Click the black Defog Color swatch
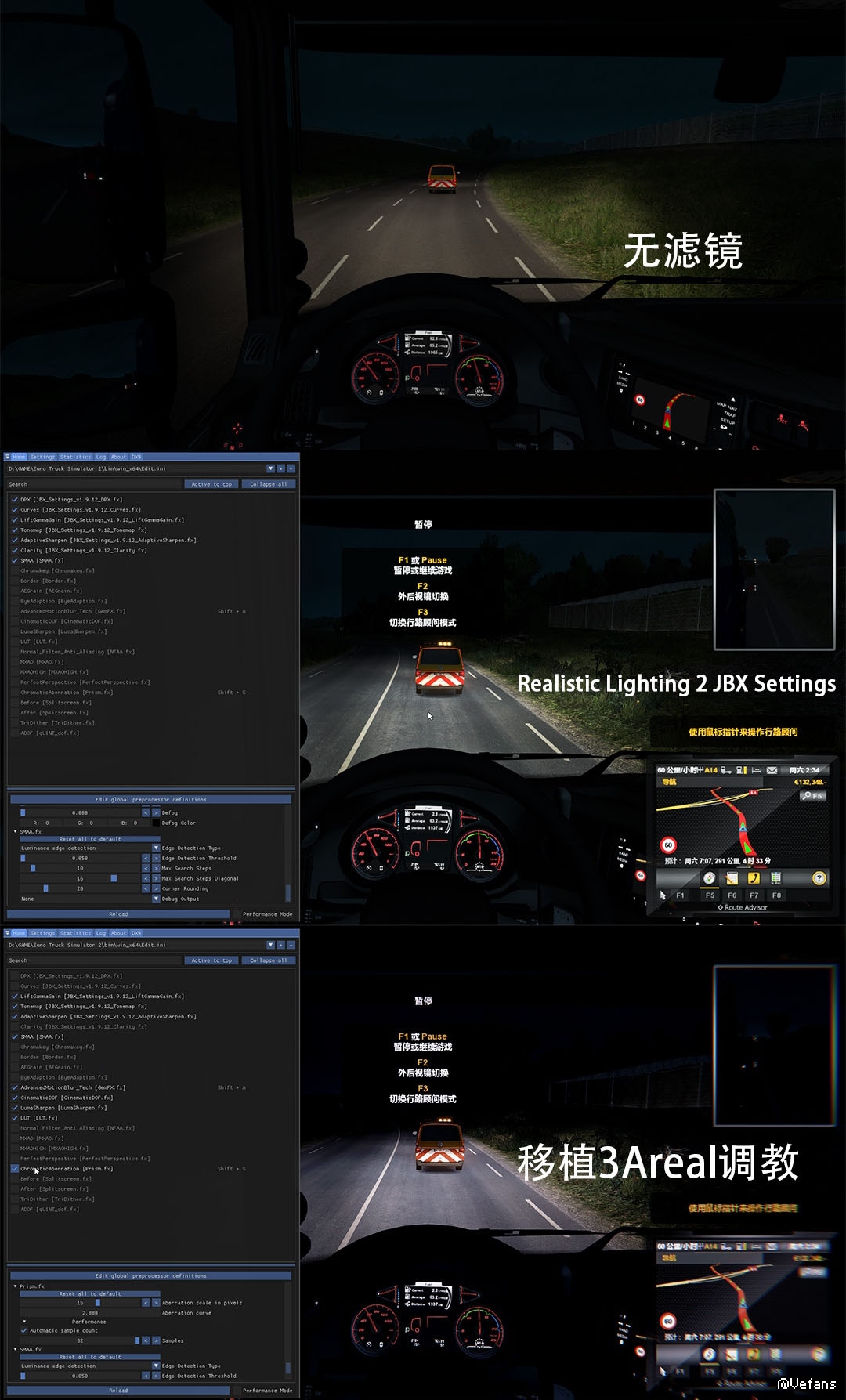The image size is (846, 1400). 156,823
